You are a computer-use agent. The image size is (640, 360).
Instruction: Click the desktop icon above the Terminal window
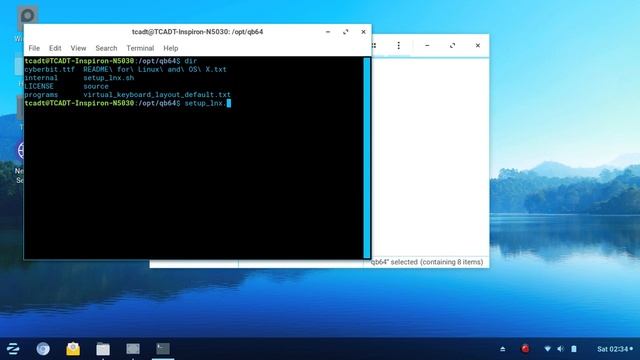pyautogui.click(x=27, y=16)
